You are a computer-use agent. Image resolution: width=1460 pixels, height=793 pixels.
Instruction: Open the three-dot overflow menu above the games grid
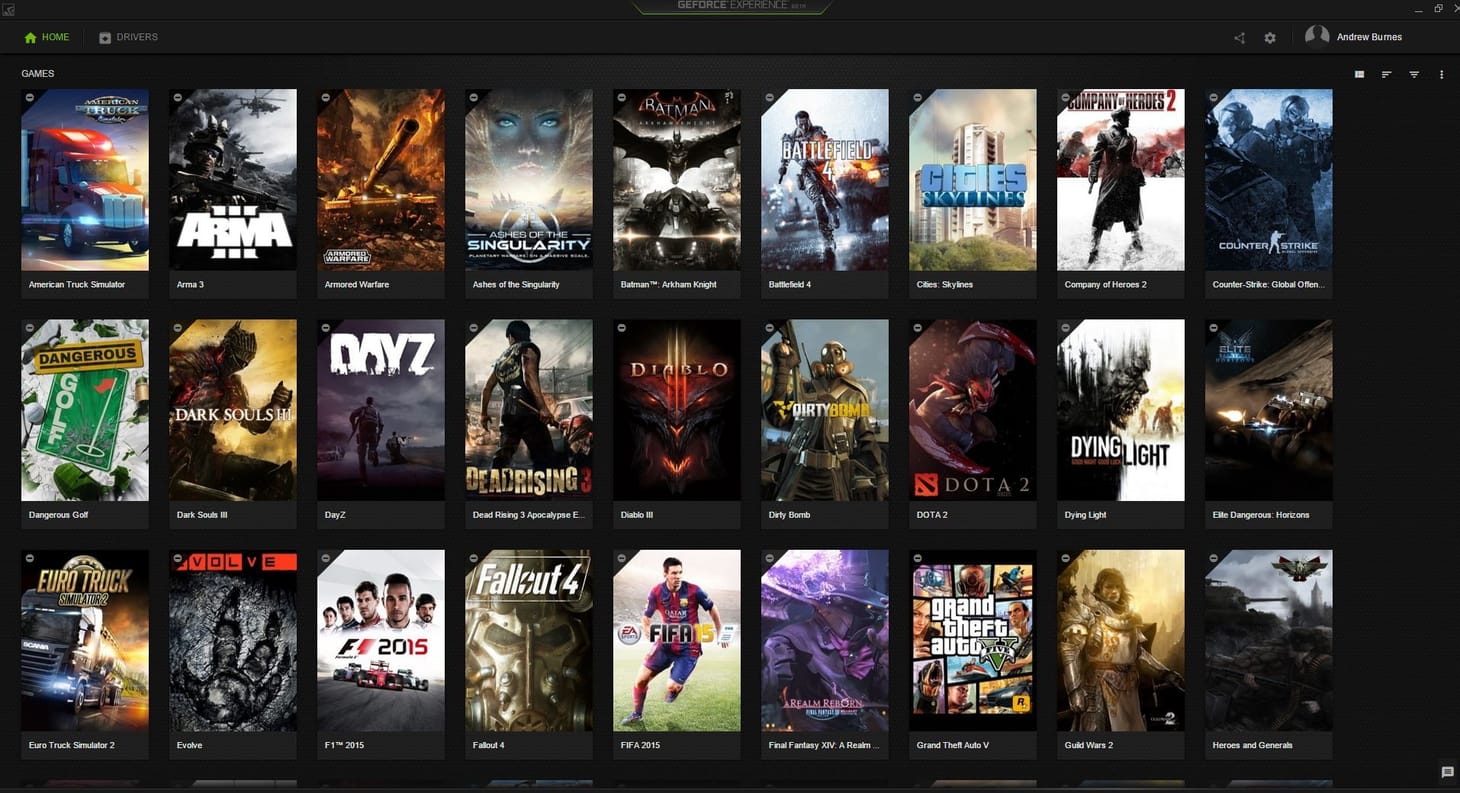point(1441,74)
